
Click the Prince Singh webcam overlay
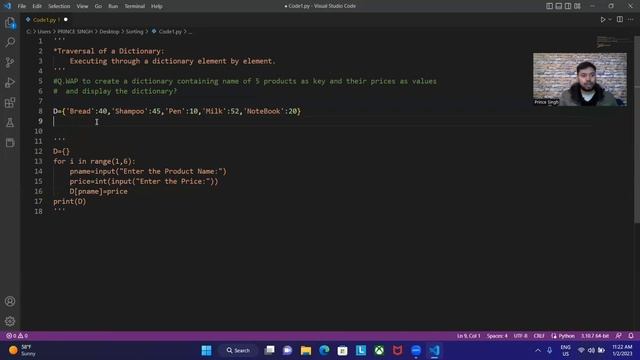580,79
